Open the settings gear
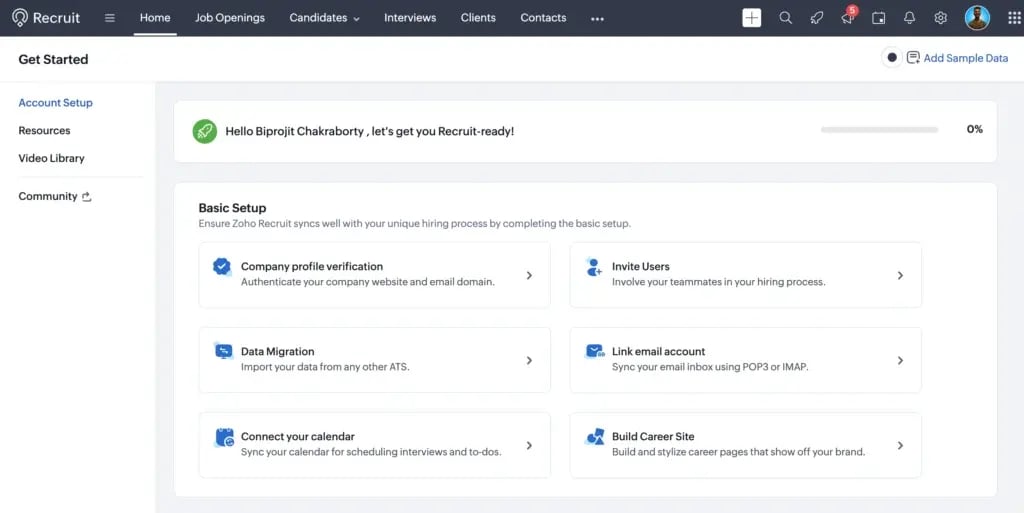Viewport: 1024px width, 513px height. point(940,18)
